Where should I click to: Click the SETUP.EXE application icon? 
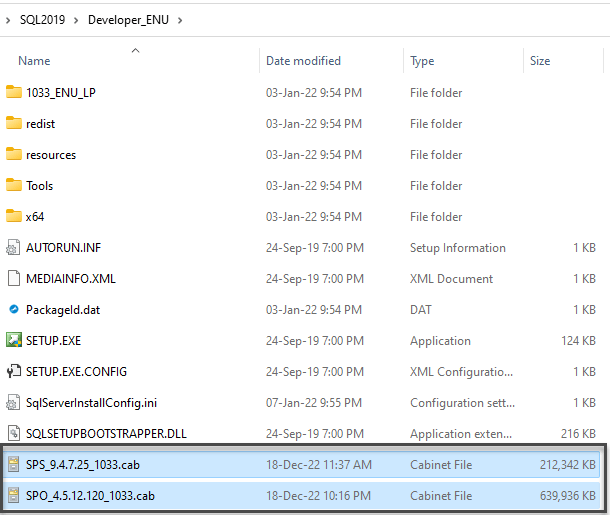[x=14, y=340]
